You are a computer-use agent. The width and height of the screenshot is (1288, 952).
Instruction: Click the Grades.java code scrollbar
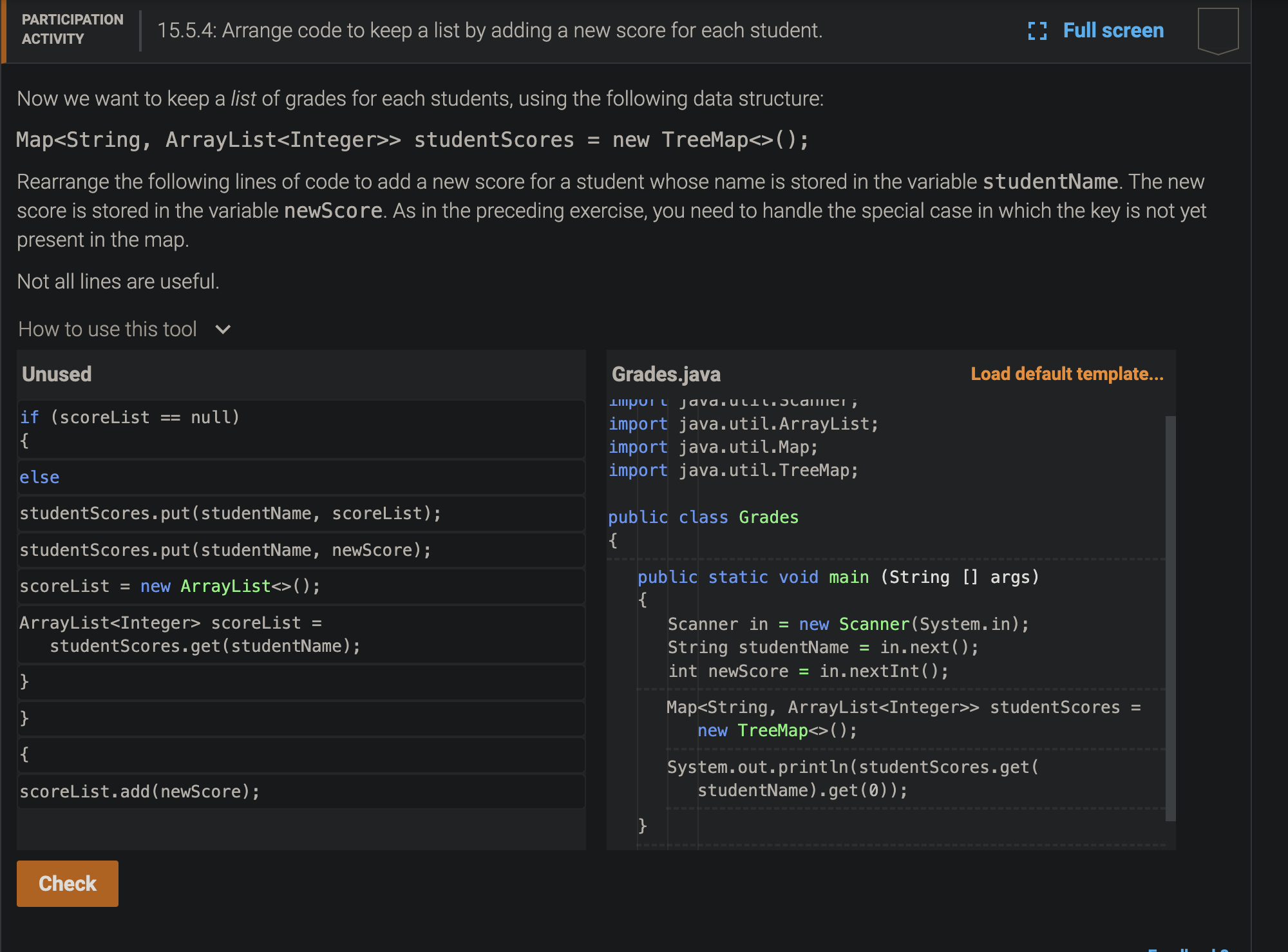1170,617
